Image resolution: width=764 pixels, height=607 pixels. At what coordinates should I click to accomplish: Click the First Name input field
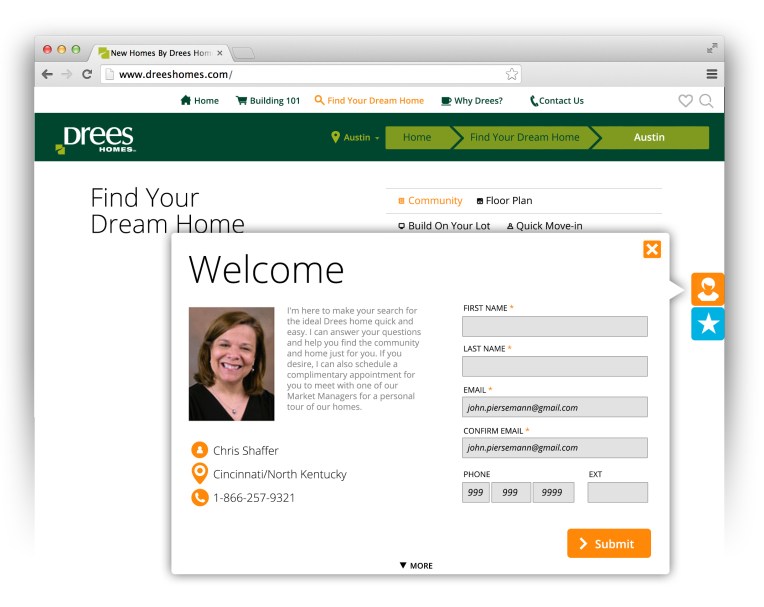click(x=554, y=327)
